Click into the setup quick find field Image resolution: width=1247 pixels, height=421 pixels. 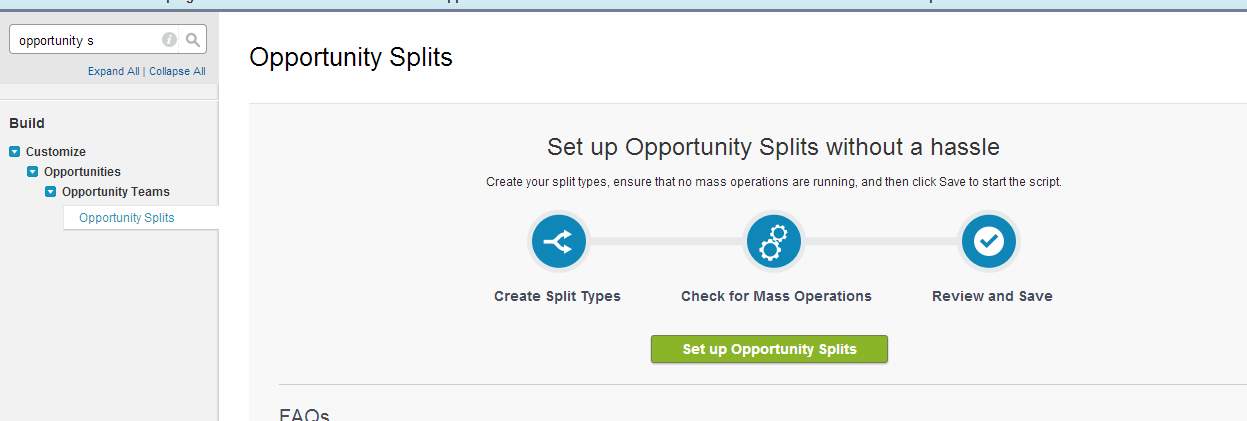click(88, 40)
